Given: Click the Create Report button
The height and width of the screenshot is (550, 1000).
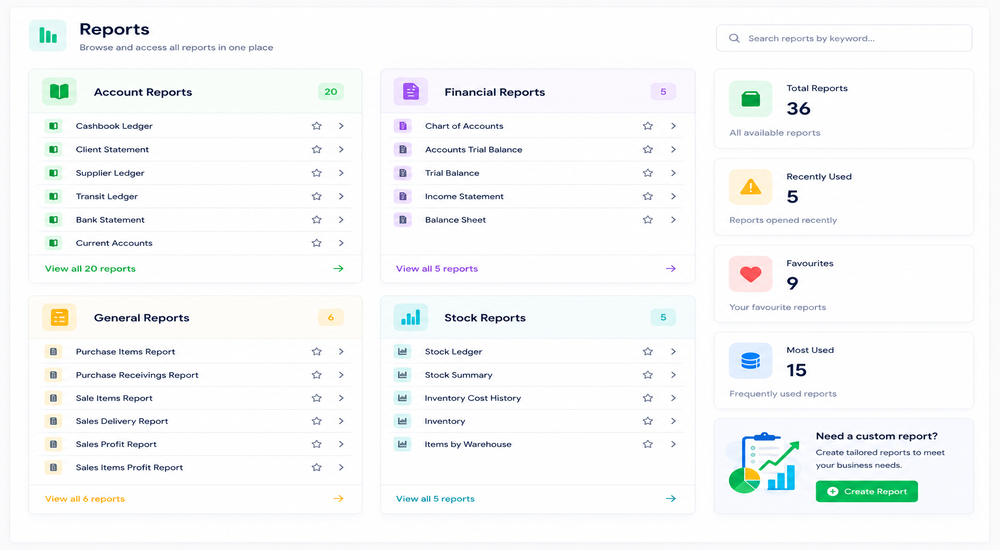Looking at the screenshot, I should [x=867, y=491].
